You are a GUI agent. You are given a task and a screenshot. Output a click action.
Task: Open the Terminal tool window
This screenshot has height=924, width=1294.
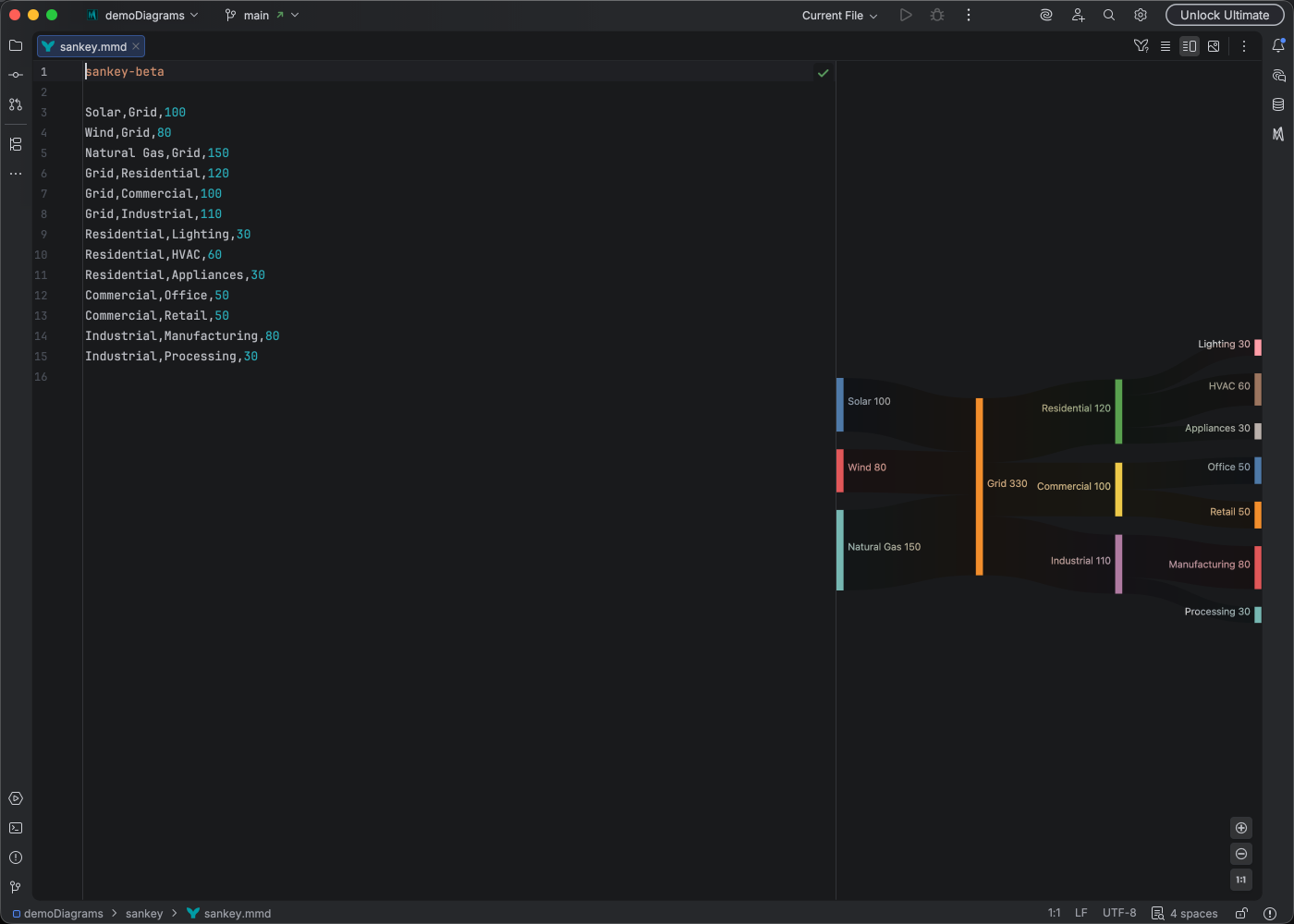point(15,828)
